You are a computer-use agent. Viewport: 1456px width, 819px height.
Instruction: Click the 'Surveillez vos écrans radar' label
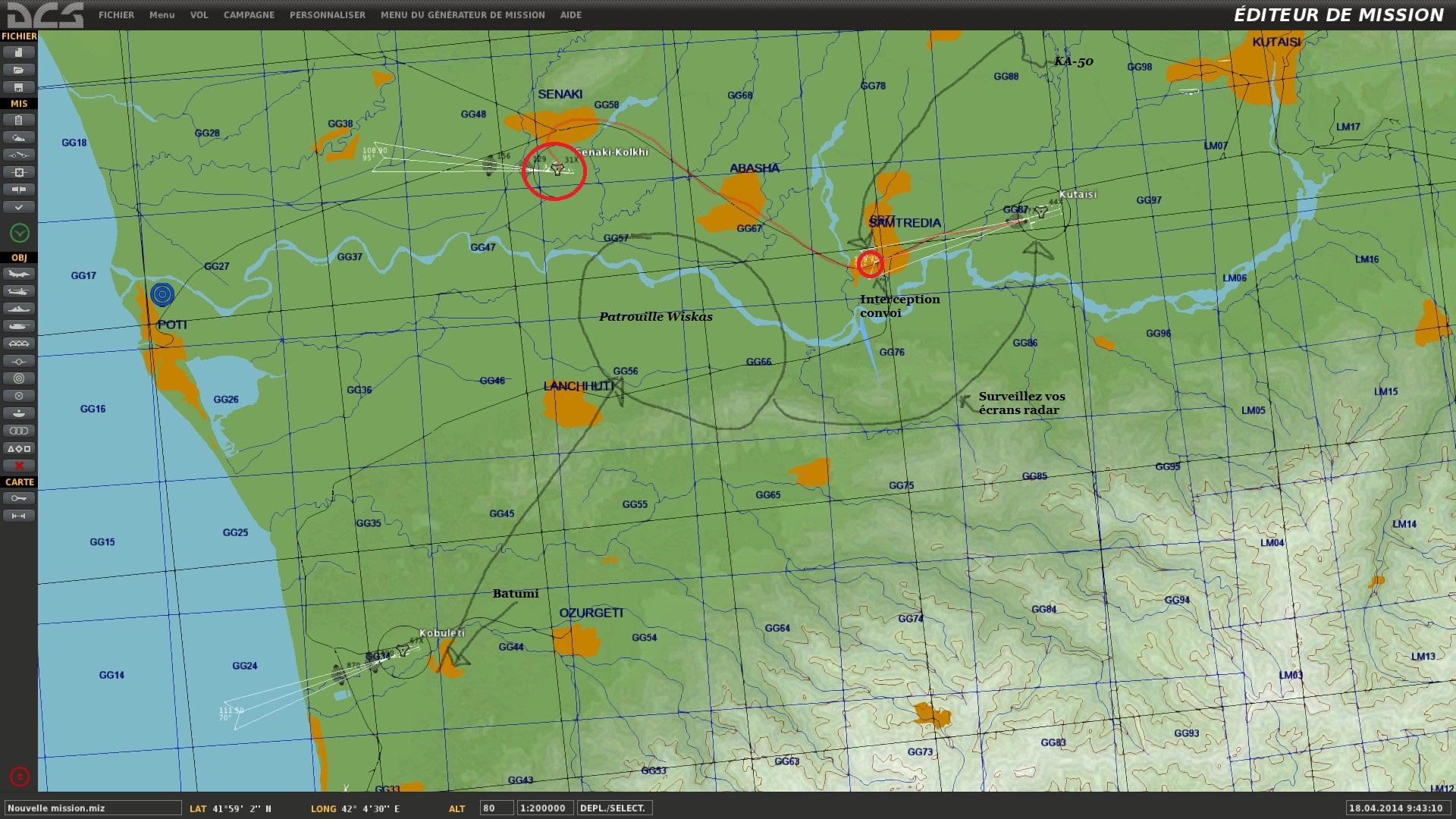tap(1021, 403)
